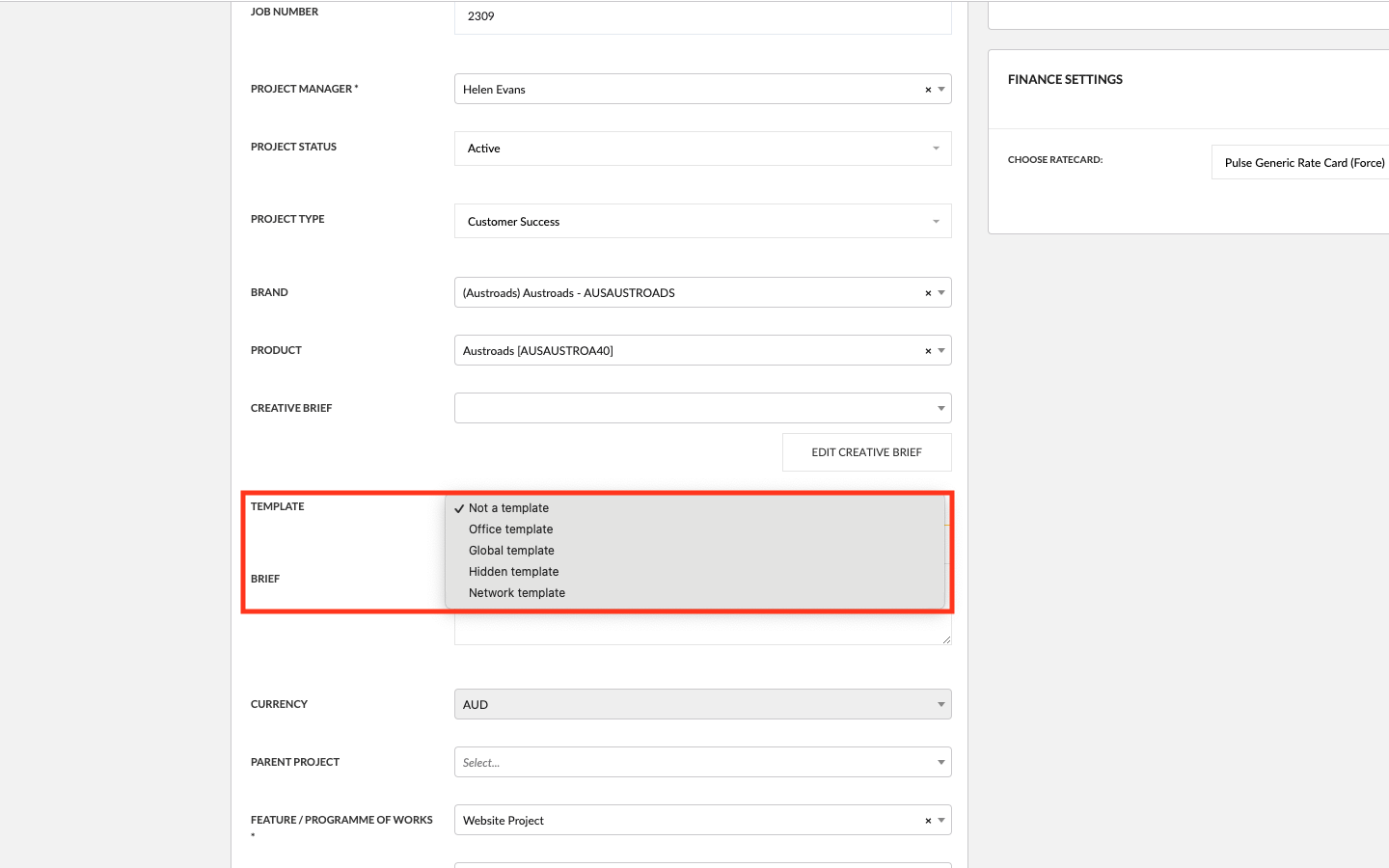Expand the Product dropdown arrow
Viewport: 1389px width, 868px height.
pos(941,351)
